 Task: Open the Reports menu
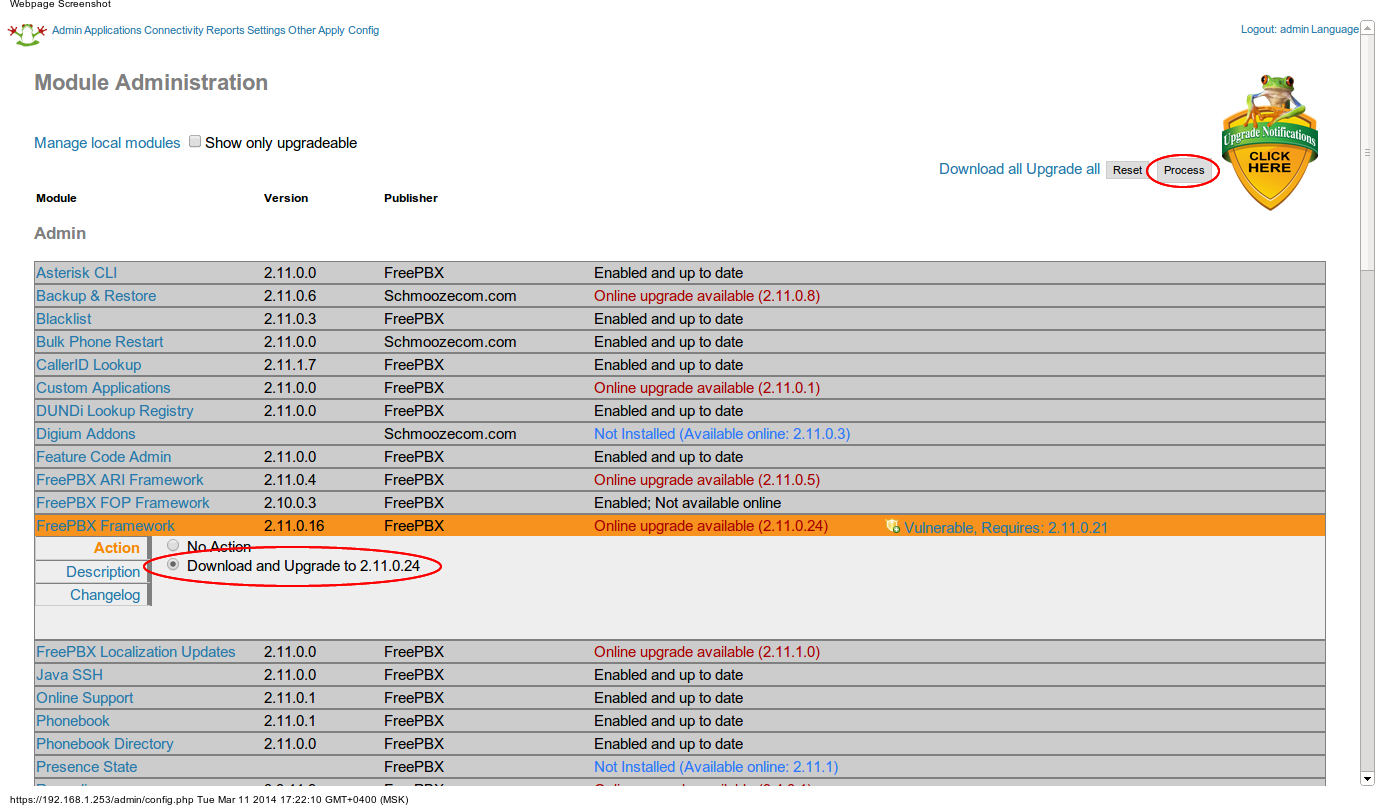(225, 30)
